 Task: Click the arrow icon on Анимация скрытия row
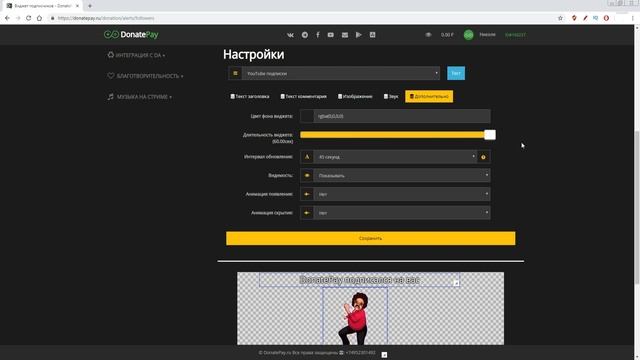click(x=307, y=213)
